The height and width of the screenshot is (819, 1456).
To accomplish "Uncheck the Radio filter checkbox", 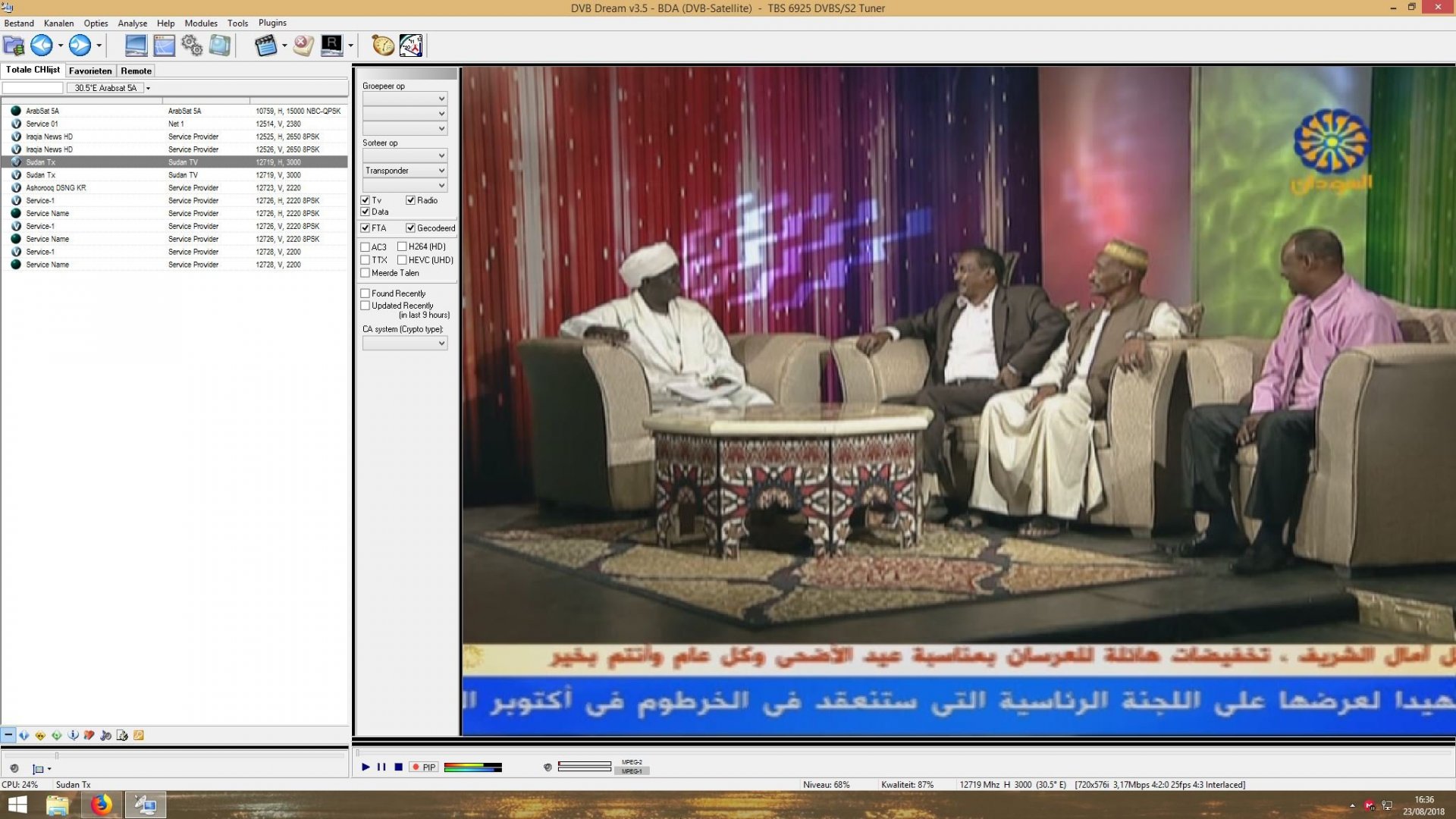I will coord(409,200).
